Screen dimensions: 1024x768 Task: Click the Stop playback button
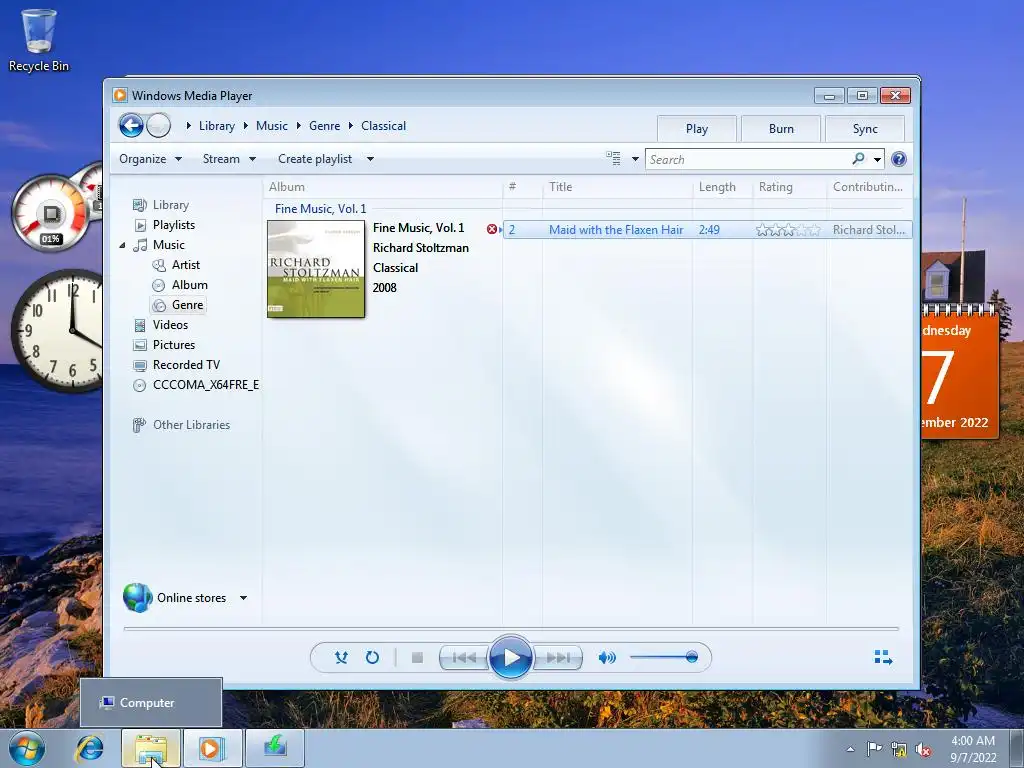[x=417, y=657]
